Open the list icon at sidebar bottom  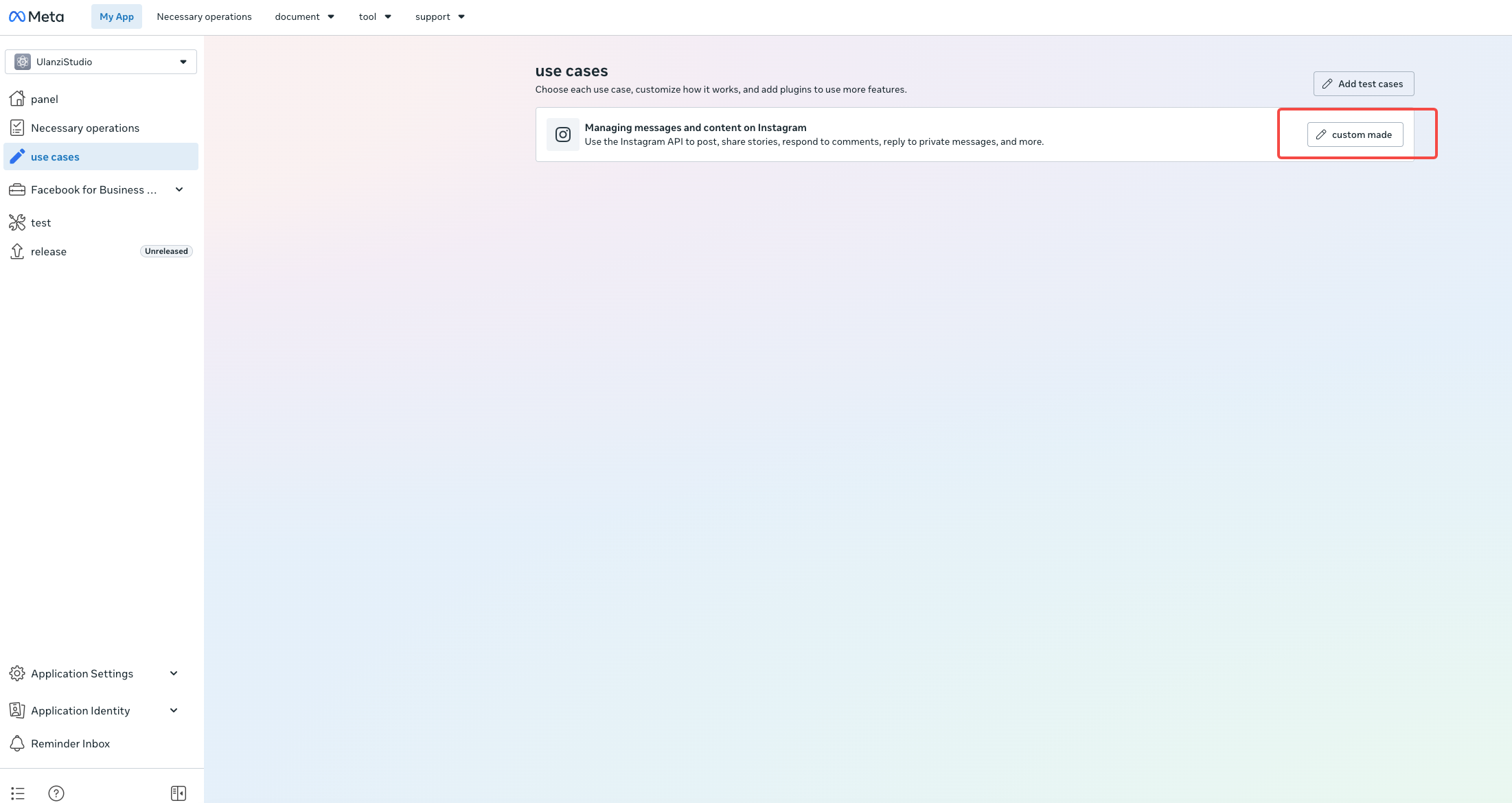(18, 793)
